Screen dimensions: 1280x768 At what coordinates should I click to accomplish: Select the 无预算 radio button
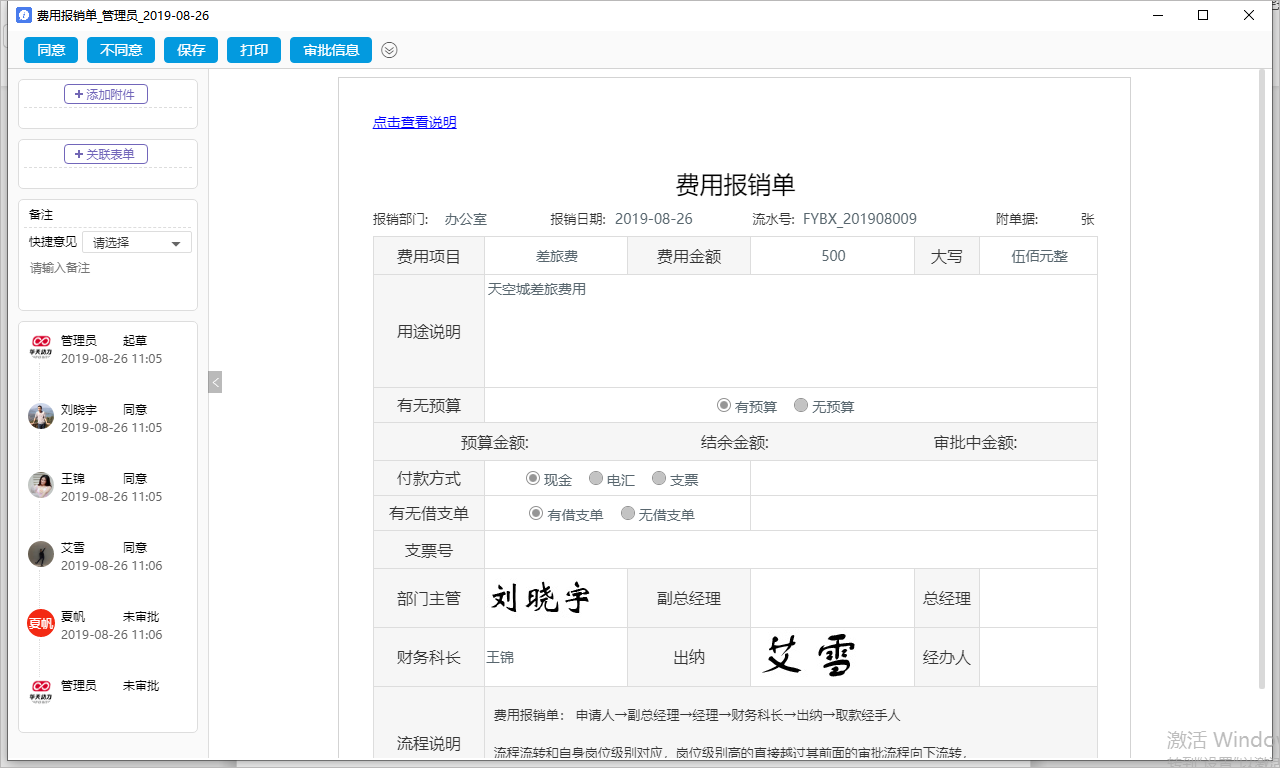coord(801,405)
